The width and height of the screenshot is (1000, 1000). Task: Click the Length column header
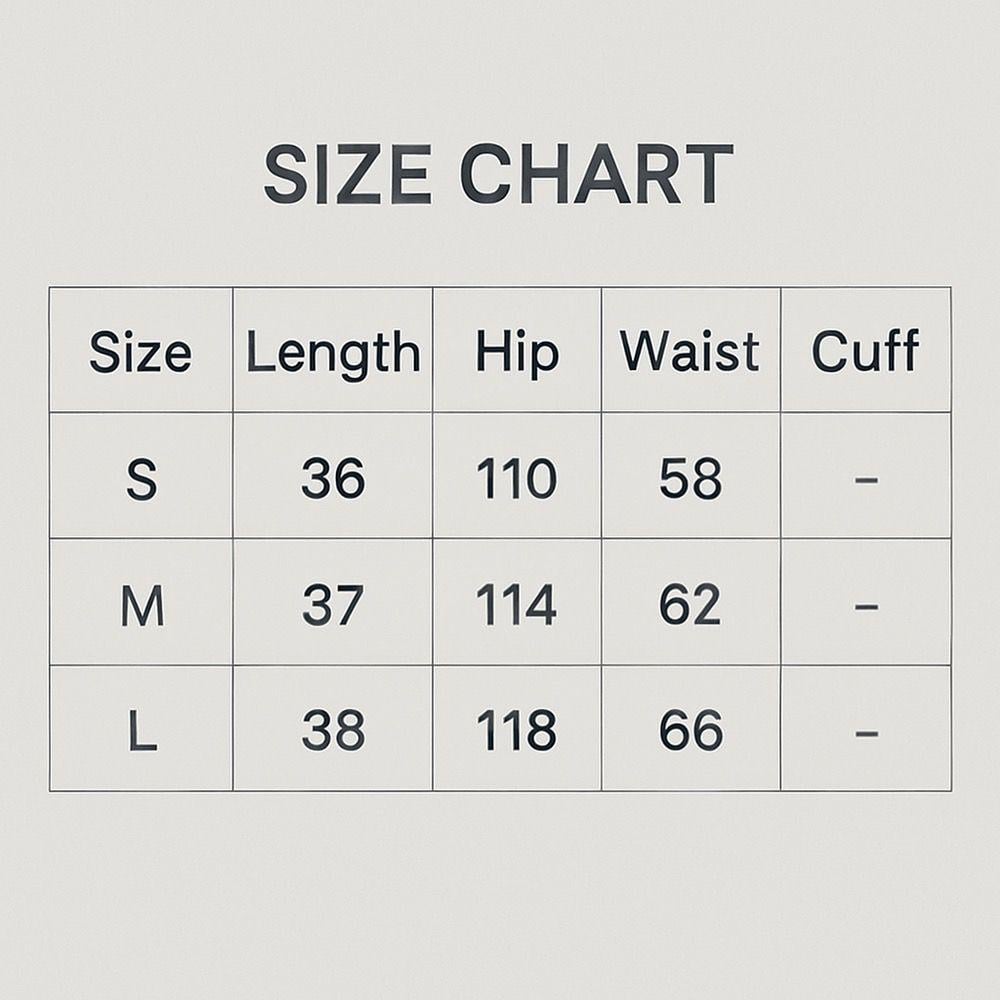[333, 353]
